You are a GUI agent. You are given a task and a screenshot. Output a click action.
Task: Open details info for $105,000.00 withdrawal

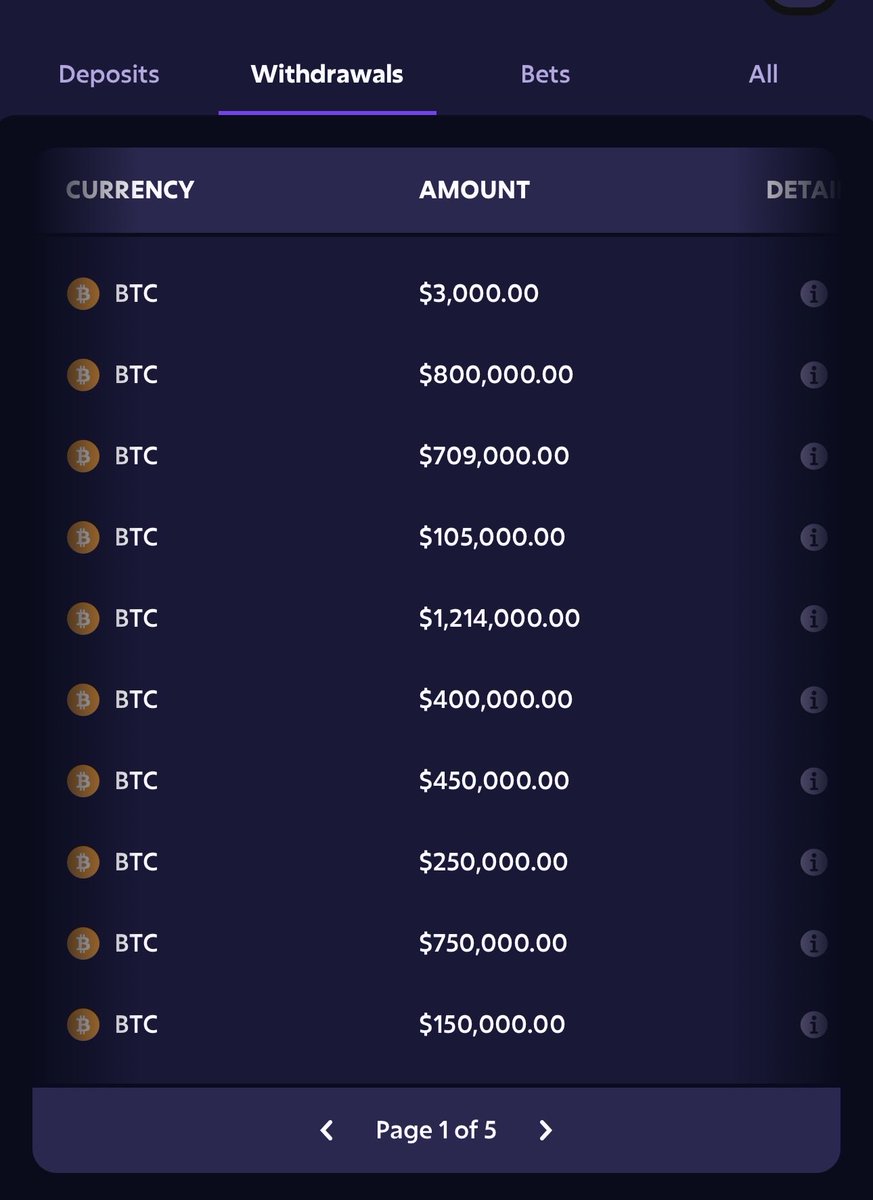pos(814,537)
